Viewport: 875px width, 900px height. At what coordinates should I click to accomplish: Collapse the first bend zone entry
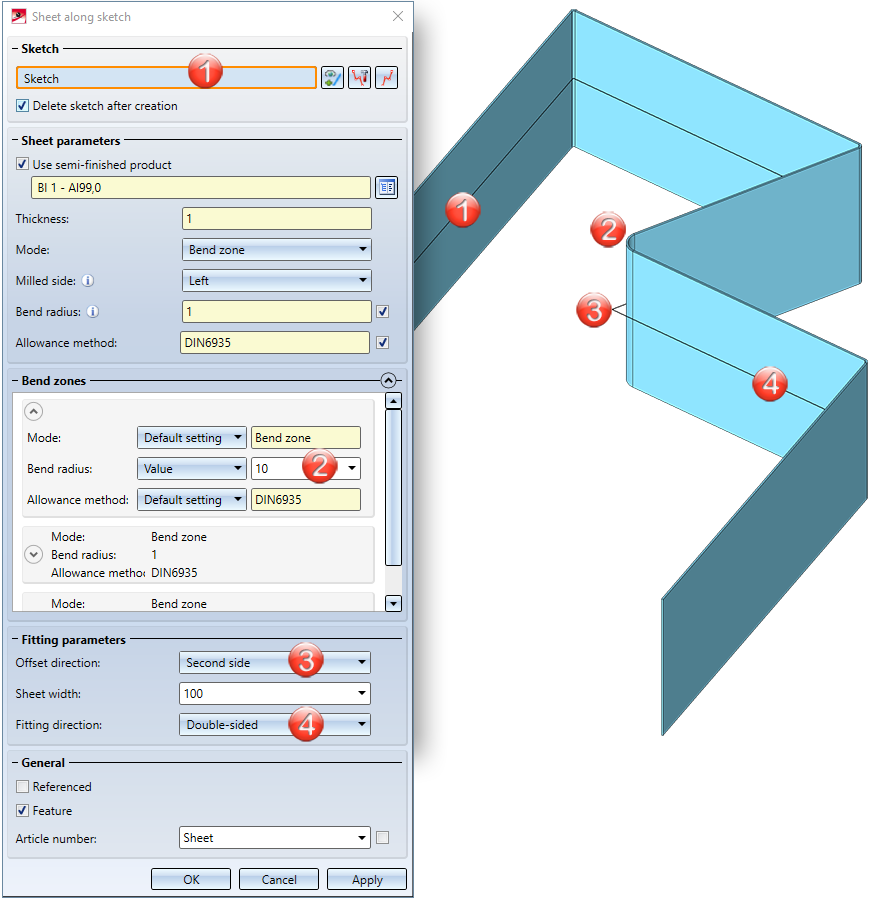[x=33, y=412]
